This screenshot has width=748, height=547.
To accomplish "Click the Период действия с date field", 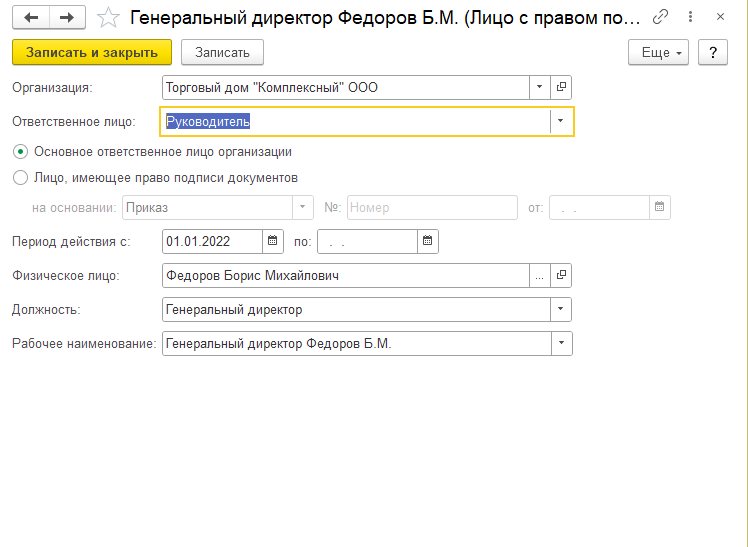I will click(212, 241).
